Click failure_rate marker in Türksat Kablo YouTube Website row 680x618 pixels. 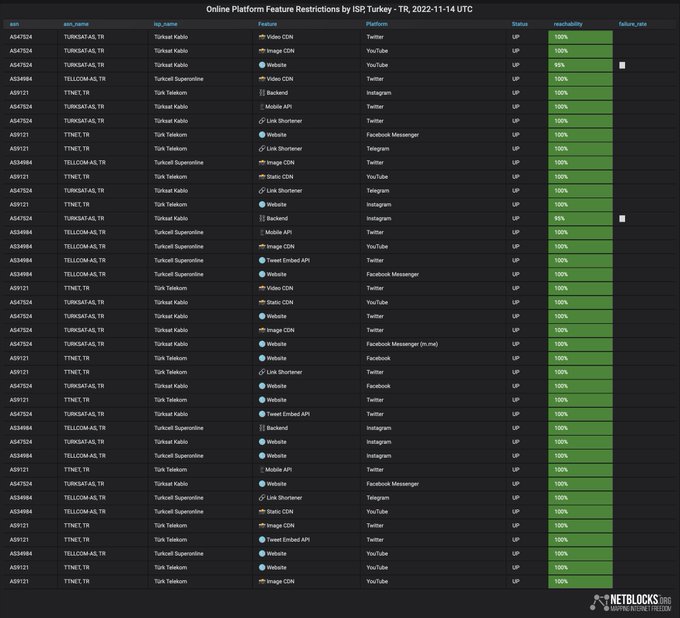[x=622, y=65]
